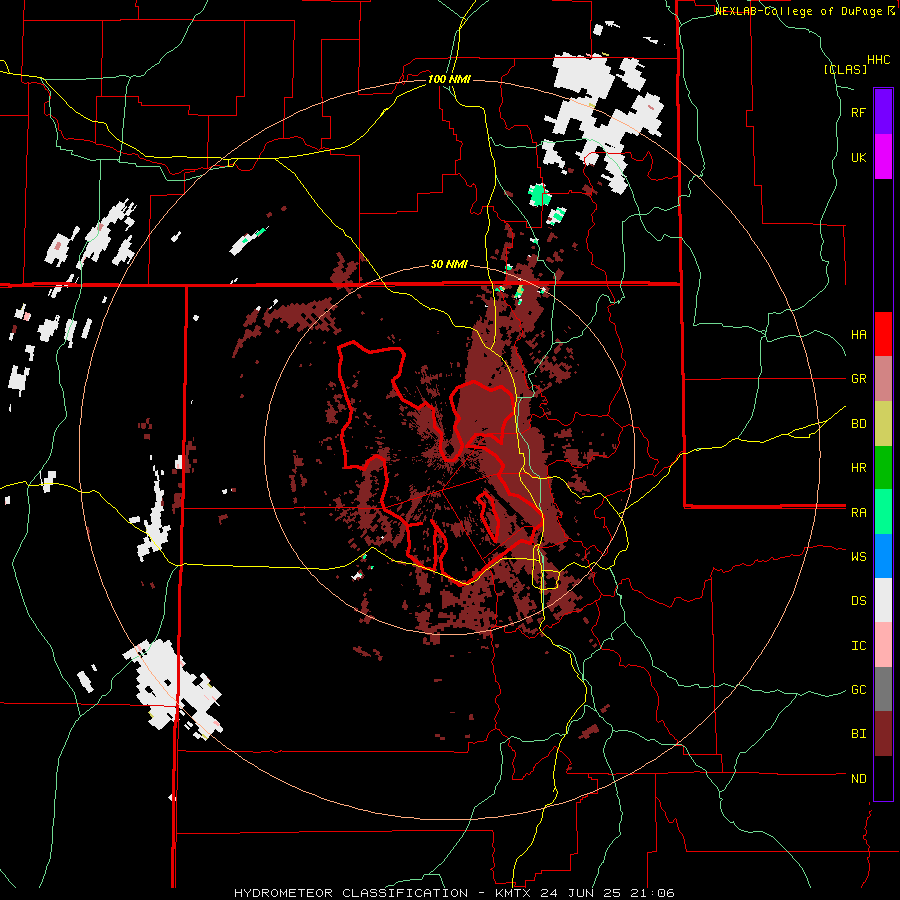Click the HHC product label
Viewport: 900px width, 900px height.
(x=878, y=60)
